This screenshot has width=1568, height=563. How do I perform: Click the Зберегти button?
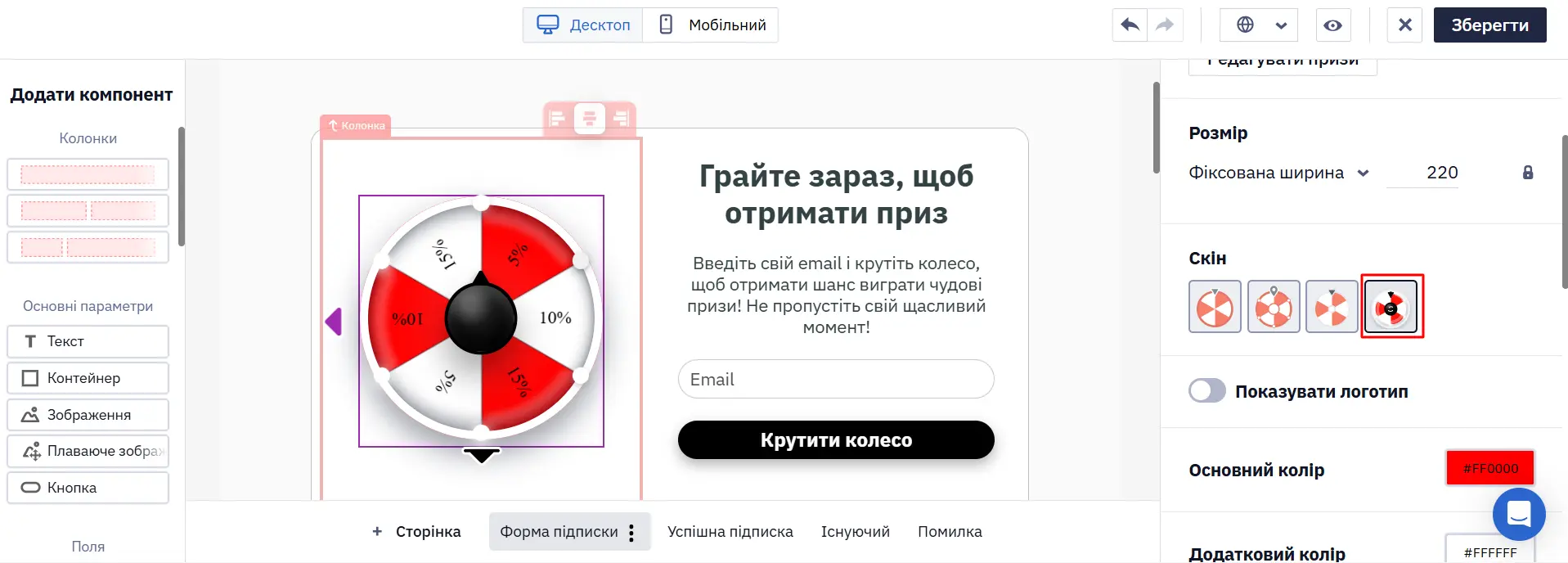pyautogui.click(x=1489, y=25)
